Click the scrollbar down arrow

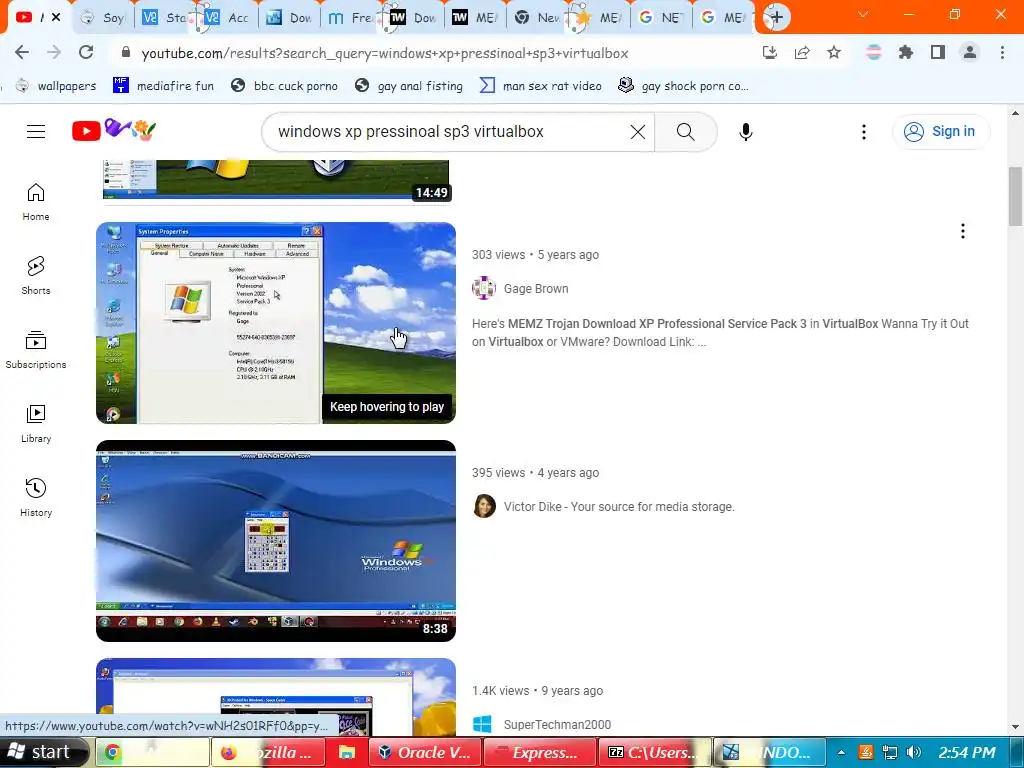[1016, 726]
